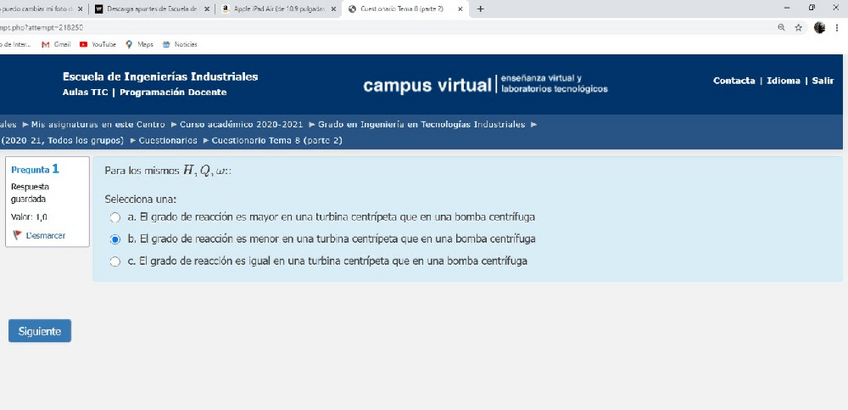Close the Cuestionario Tema 8 tab
The image size is (848, 410).
pos(461,9)
